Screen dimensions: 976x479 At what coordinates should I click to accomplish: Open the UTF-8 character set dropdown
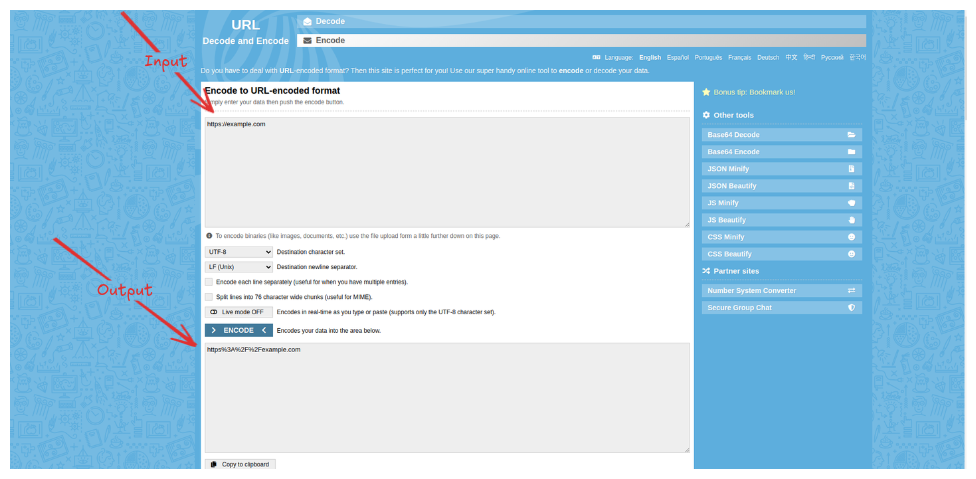(238, 252)
